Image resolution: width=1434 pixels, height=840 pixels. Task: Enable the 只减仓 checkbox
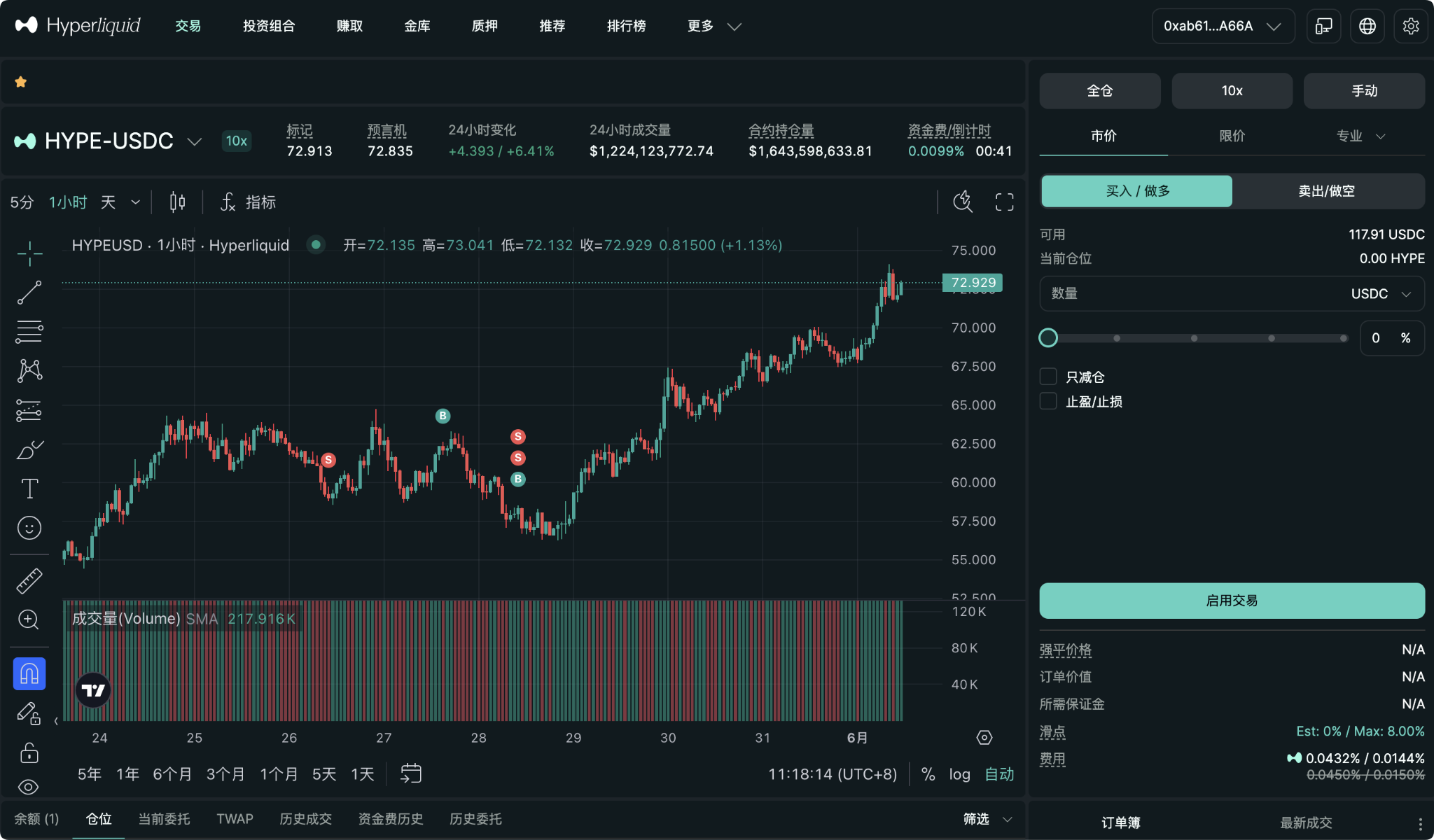click(1048, 377)
